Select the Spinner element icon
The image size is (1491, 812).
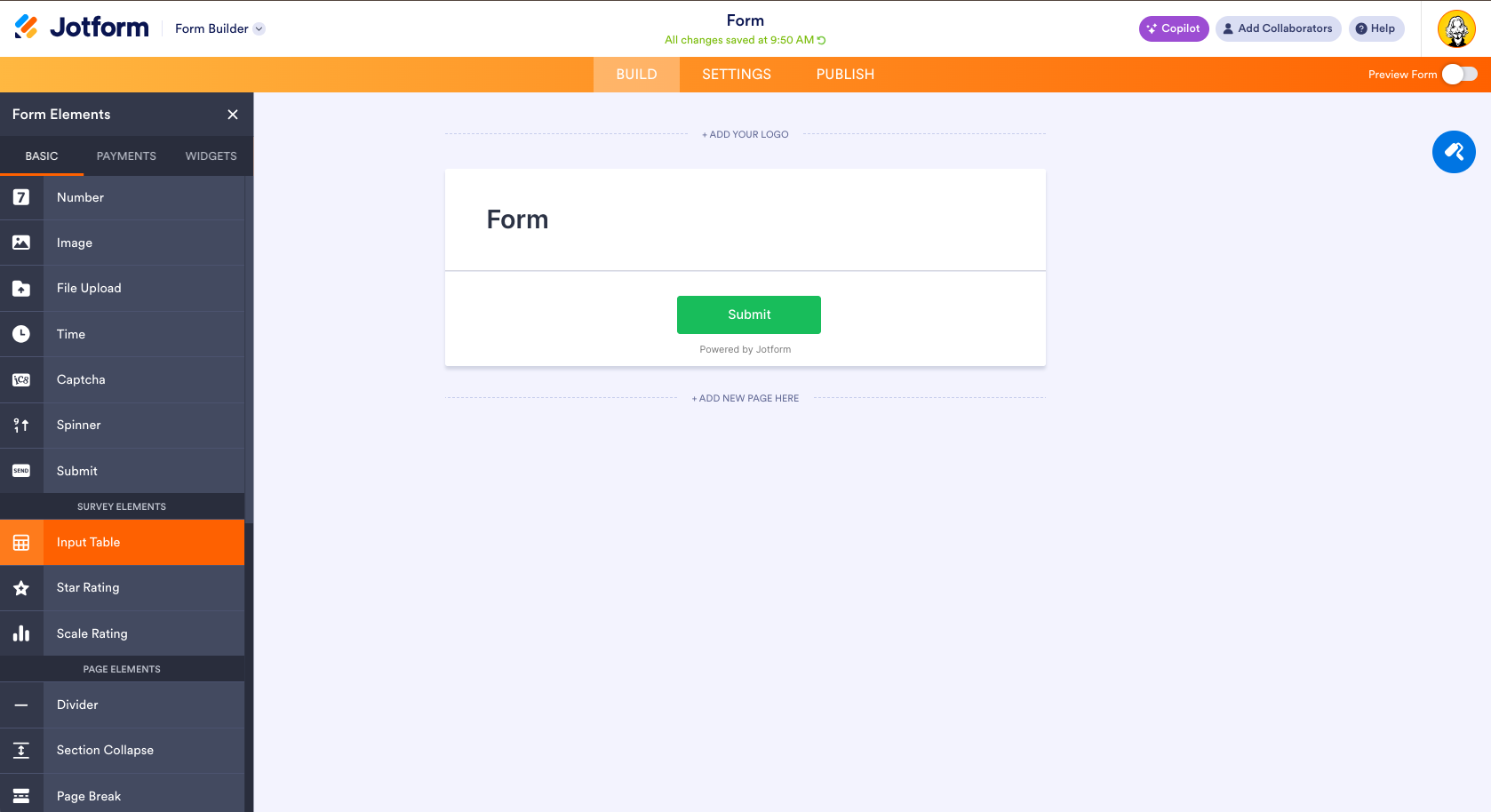point(21,426)
